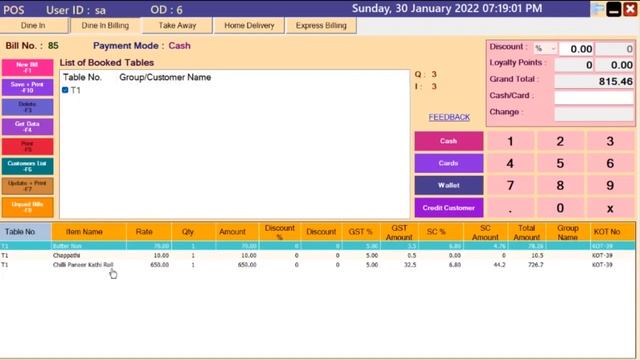
Task: Select the highlighted Butter Nan row
Action: coord(318,246)
